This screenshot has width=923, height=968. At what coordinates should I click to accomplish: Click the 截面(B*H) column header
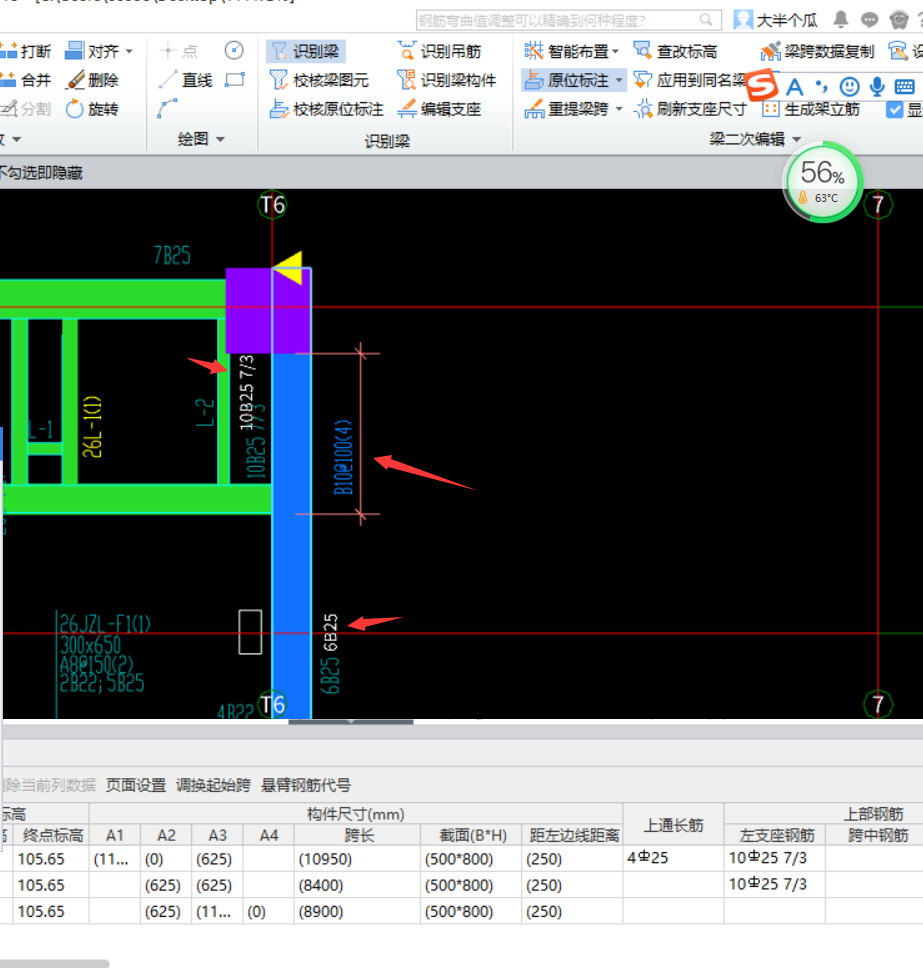coord(473,835)
